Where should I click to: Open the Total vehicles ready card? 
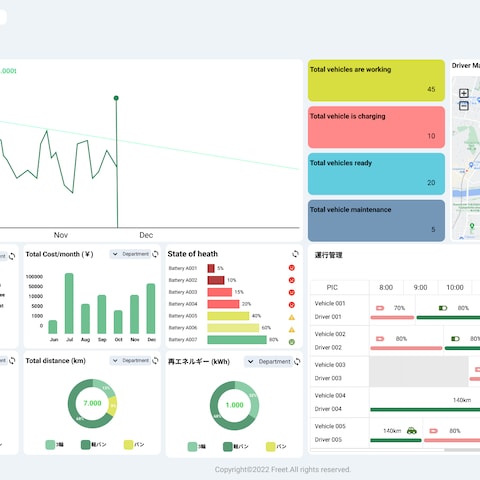pyautogui.click(x=376, y=174)
